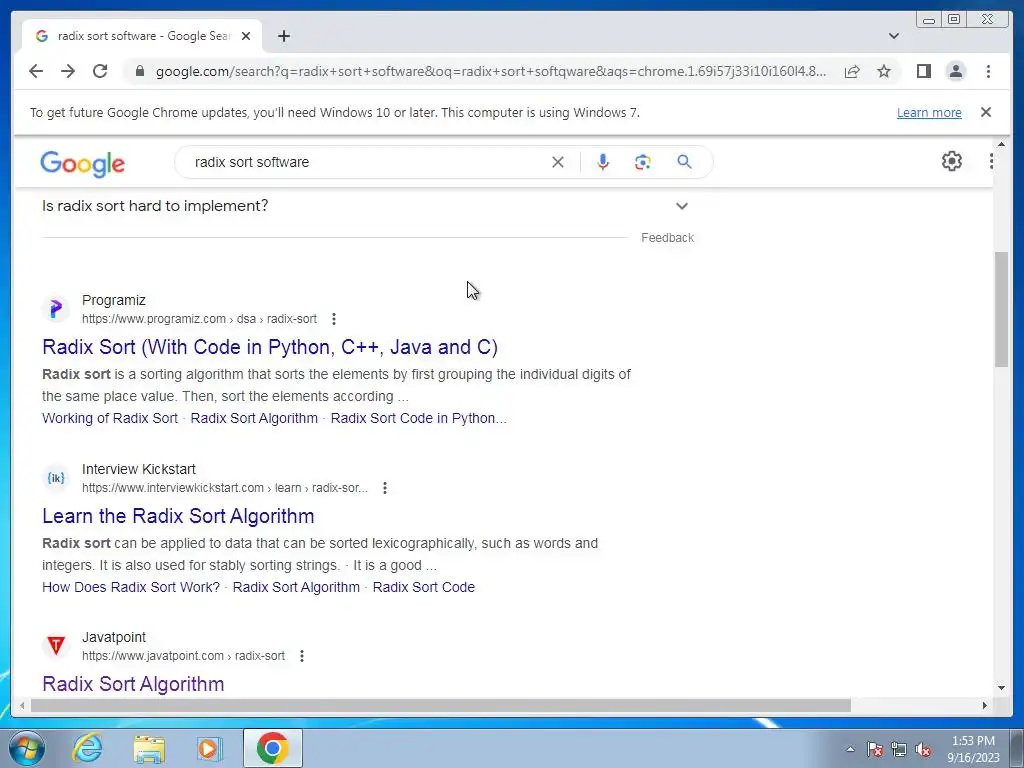This screenshot has width=1024, height=768.
Task: Open more options for Javatpoint result
Action: coord(302,656)
